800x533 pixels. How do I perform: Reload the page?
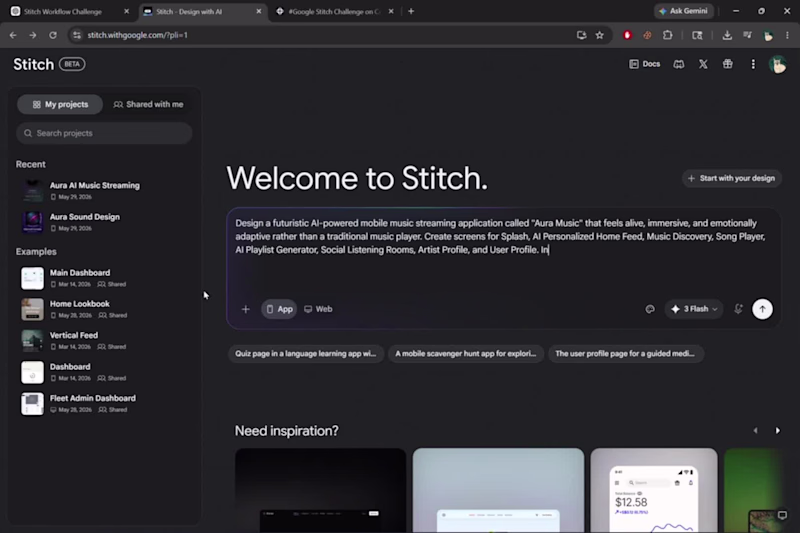click(53, 35)
